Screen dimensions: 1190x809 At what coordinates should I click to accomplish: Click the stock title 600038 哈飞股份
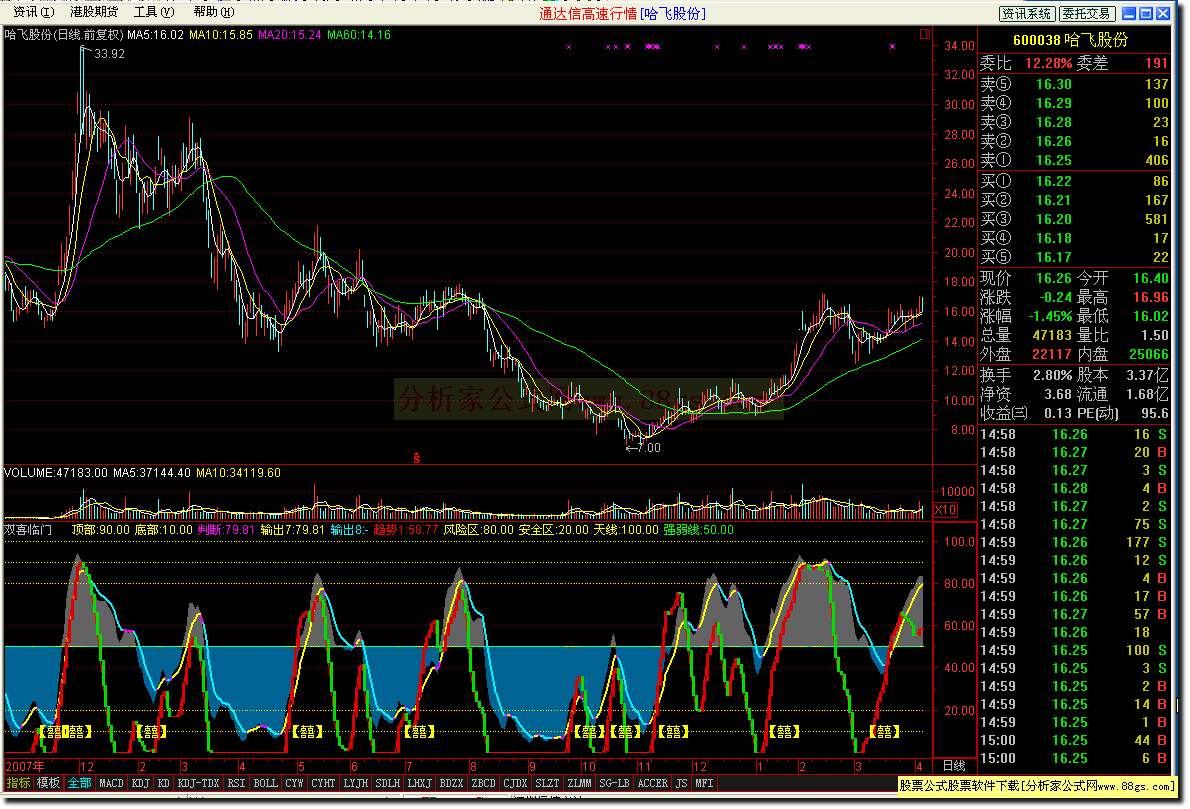click(x=1070, y=40)
